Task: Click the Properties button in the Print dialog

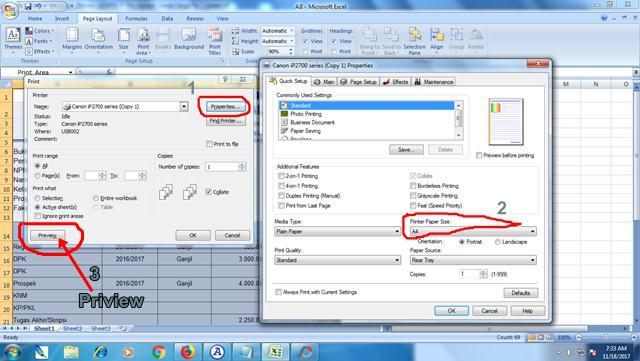Action: coord(225,107)
